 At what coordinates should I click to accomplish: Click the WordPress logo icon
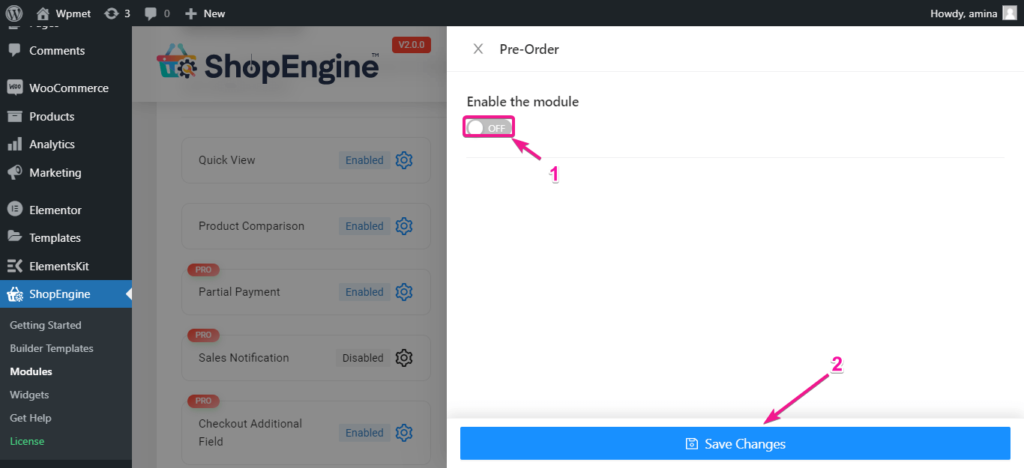click(x=14, y=13)
